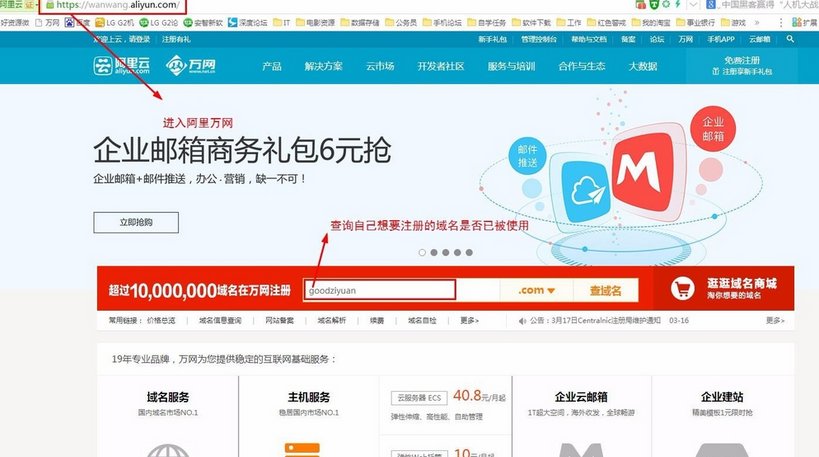Click the Aliyun logo in the header
This screenshot has height=457, width=819.
pos(122,65)
